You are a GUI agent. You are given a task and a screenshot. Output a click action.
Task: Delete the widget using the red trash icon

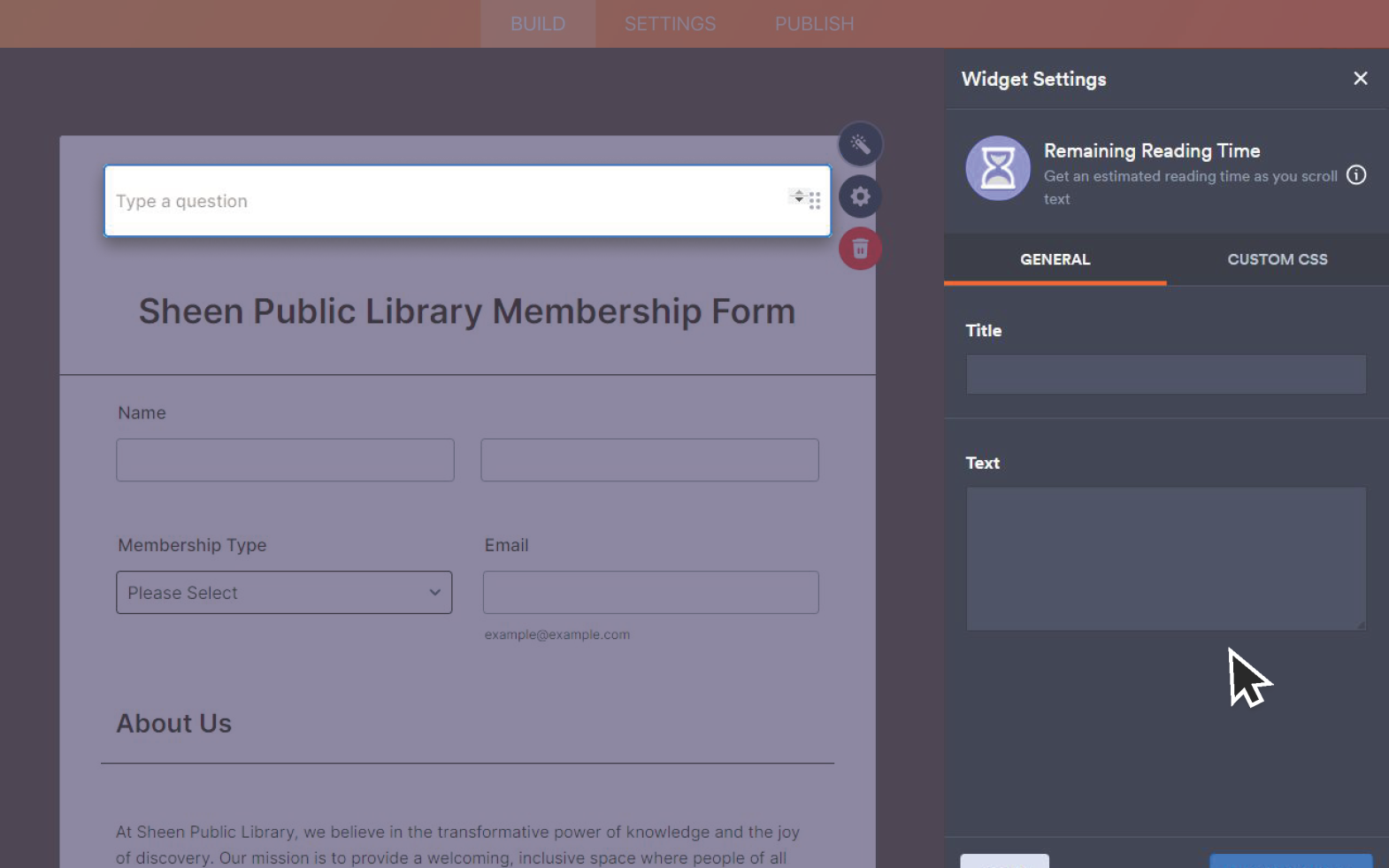pyautogui.click(x=860, y=249)
